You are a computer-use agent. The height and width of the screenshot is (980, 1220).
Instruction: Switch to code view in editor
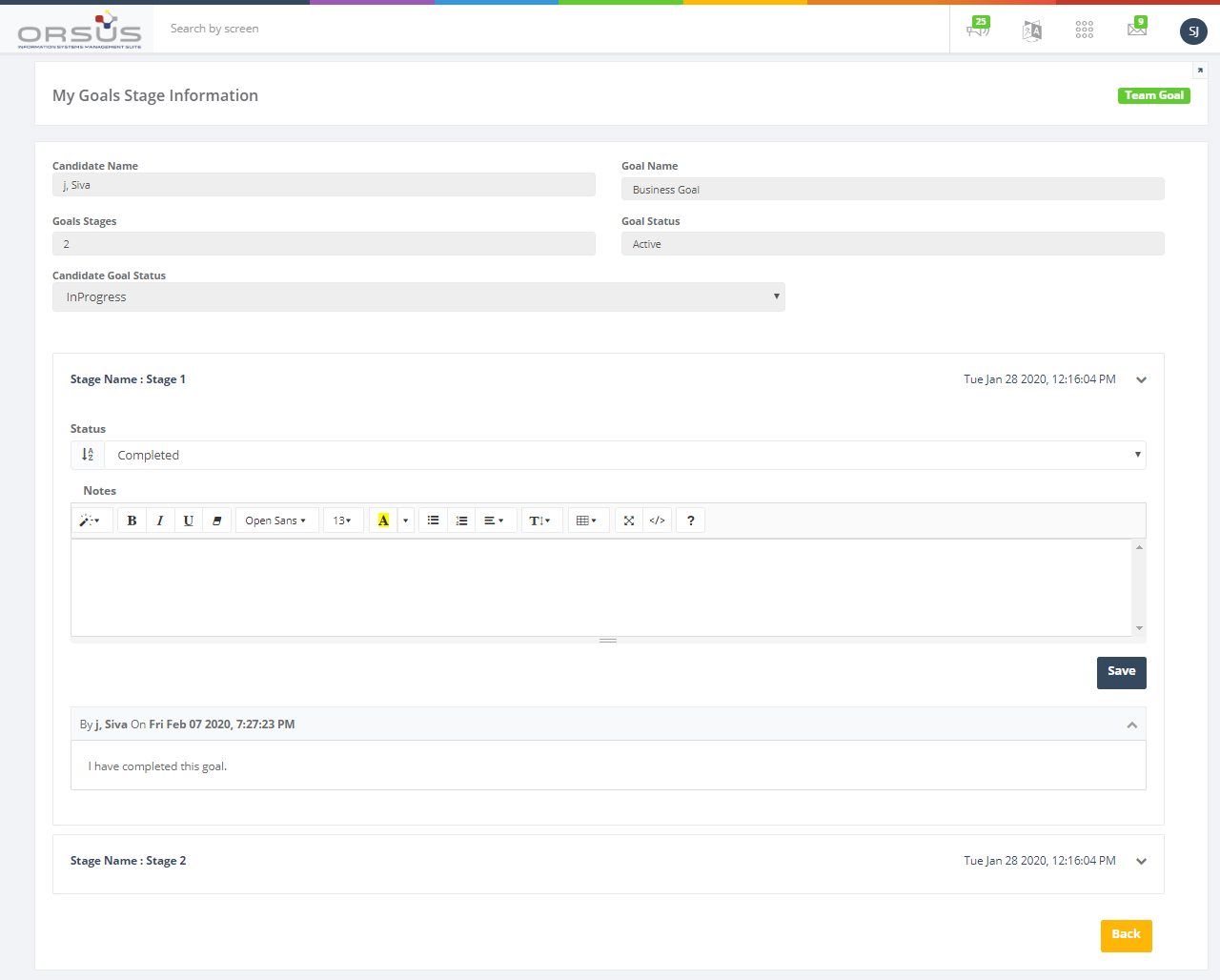(x=657, y=521)
